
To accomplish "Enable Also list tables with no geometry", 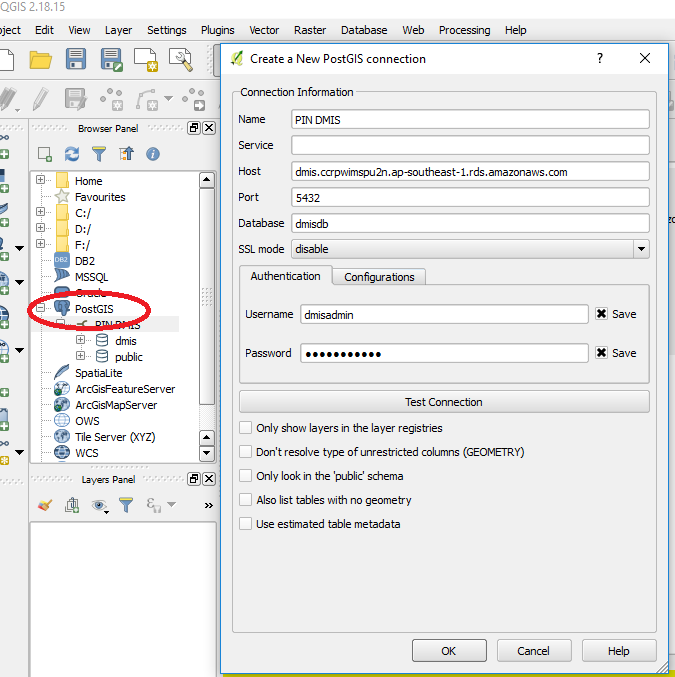I will 245,500.
